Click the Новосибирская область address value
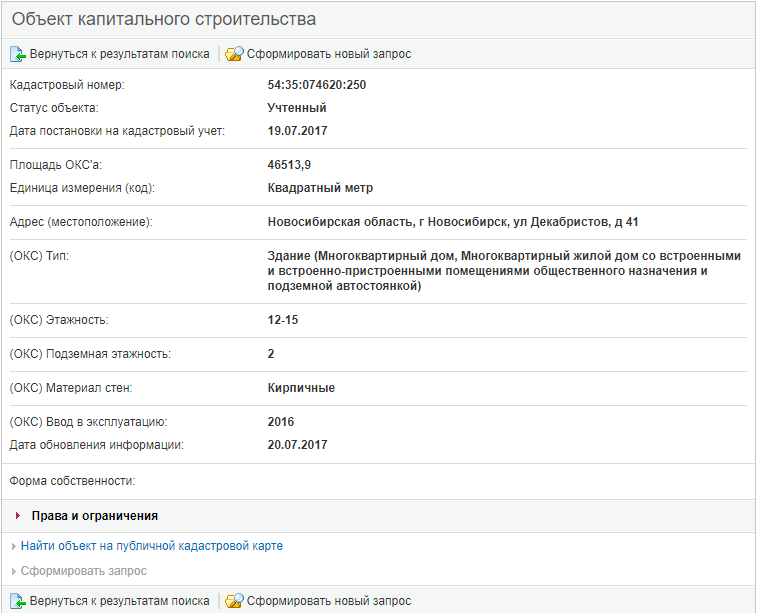The height and width of the screenshot is (613, 760). pyautogui.click(x=452, y=222)
